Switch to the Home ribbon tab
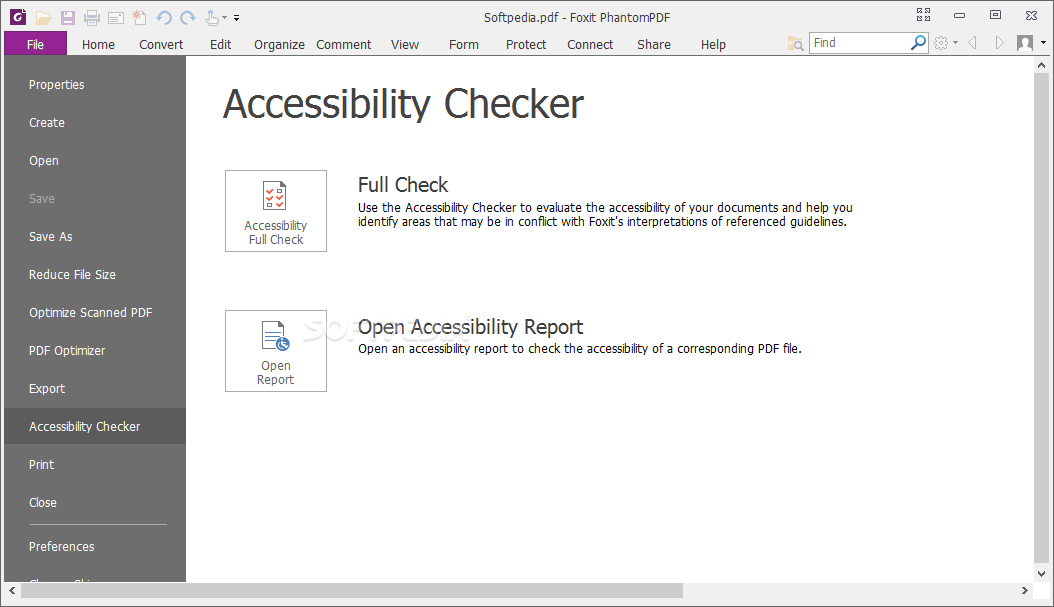 pyautogui.click(x=98, y=44)
